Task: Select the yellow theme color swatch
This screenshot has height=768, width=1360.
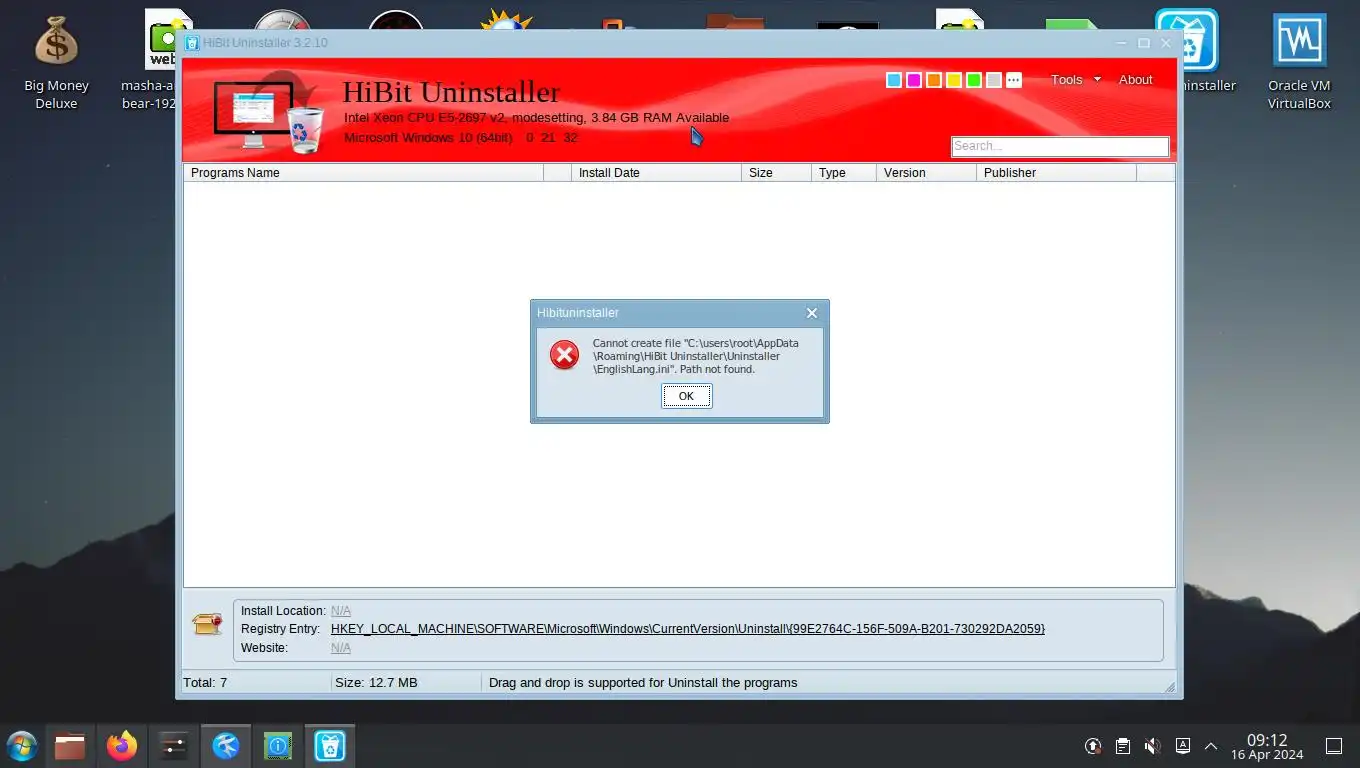Action: coord(954,80)
